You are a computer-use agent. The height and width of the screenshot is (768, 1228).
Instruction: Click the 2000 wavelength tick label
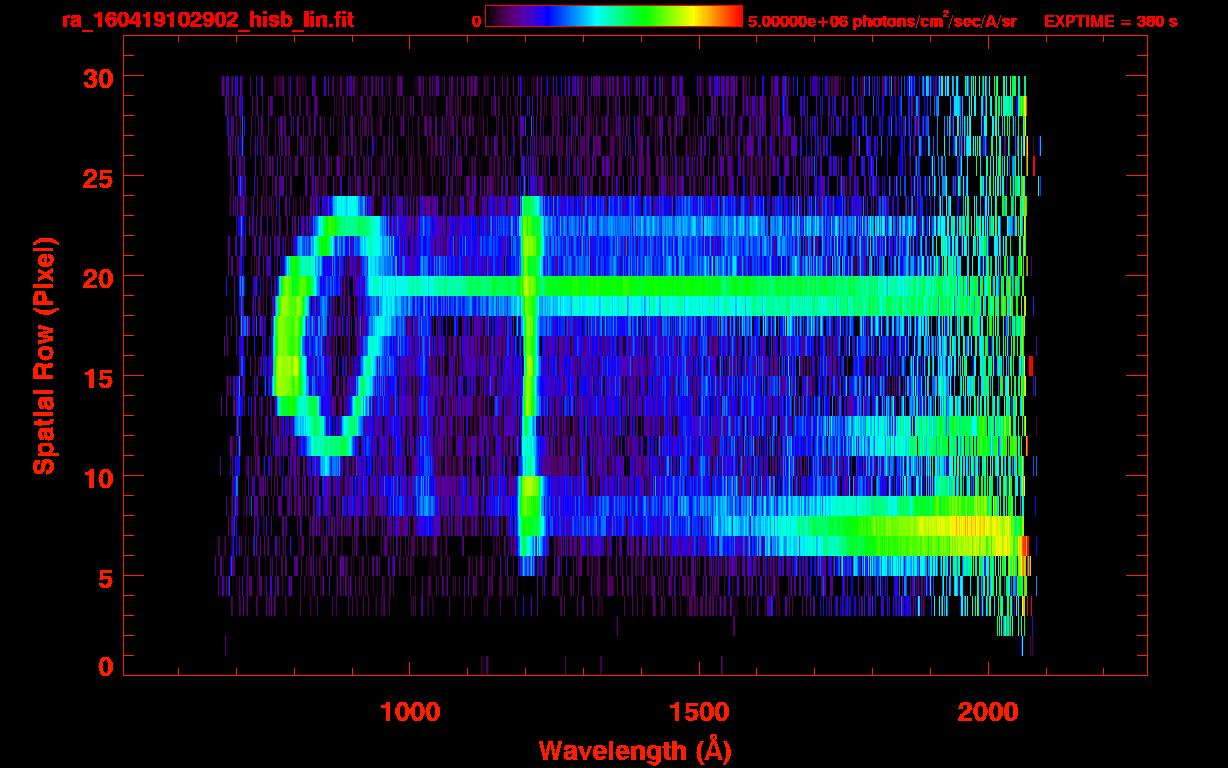click(x=987, y=712)
